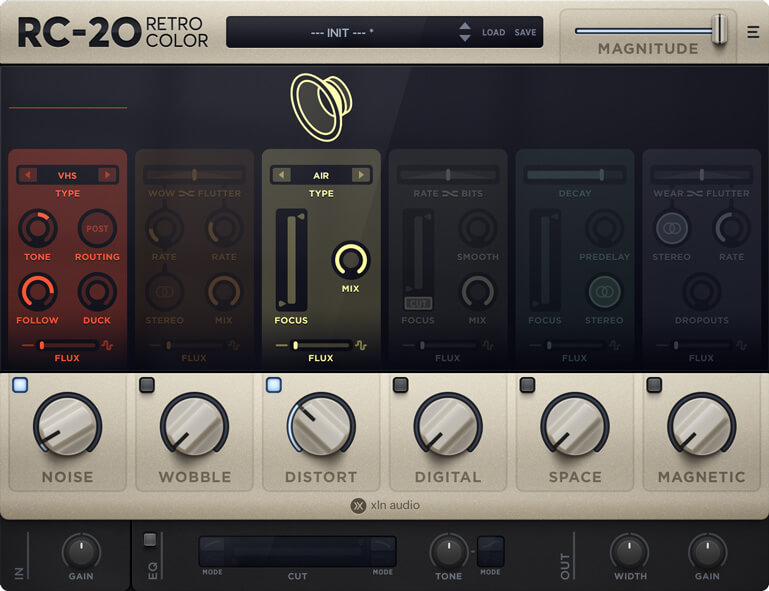
Task: Enable the EQ section toggle
Action: point(150,540)
